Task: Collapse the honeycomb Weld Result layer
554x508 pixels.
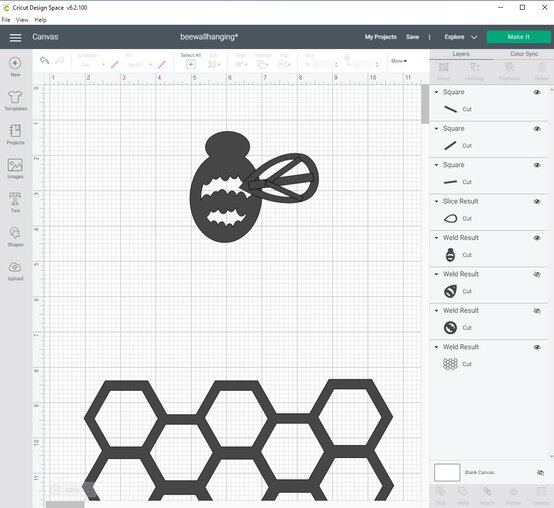Action: (436, 347)
